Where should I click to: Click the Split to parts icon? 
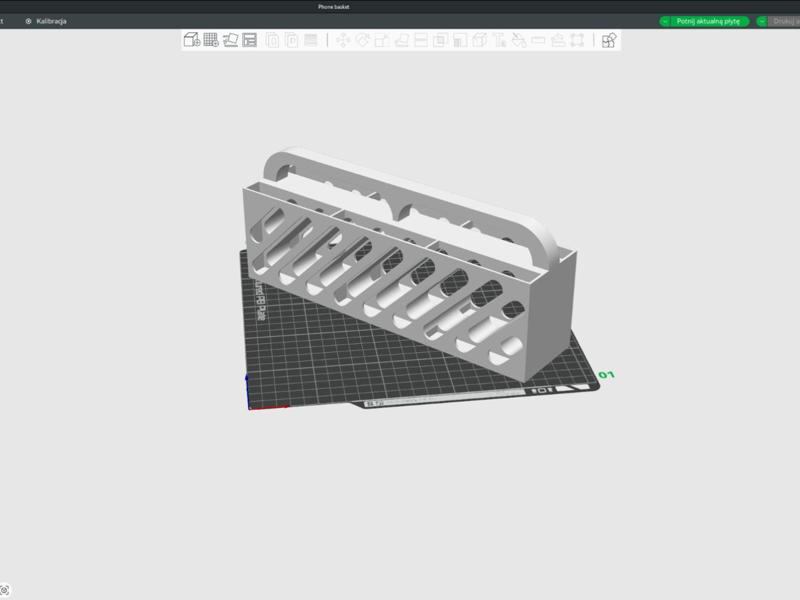[291, 40]
